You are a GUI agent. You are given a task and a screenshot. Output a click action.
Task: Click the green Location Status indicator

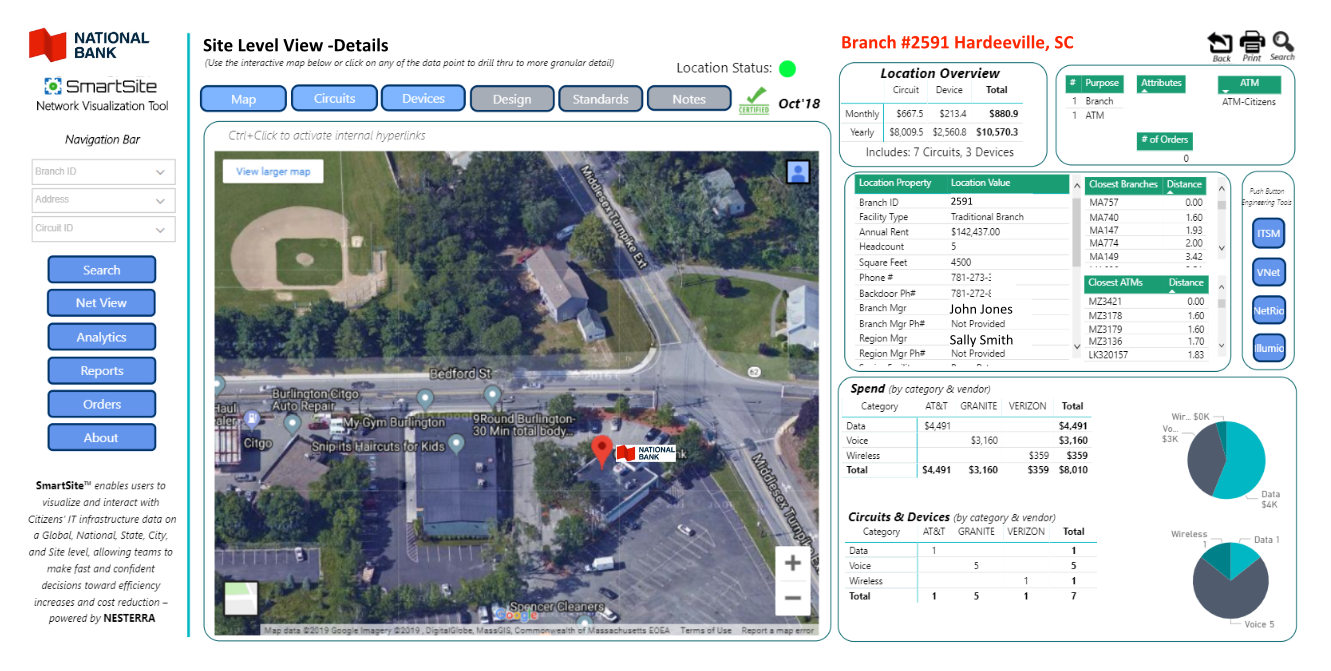(x=787, y=69)
